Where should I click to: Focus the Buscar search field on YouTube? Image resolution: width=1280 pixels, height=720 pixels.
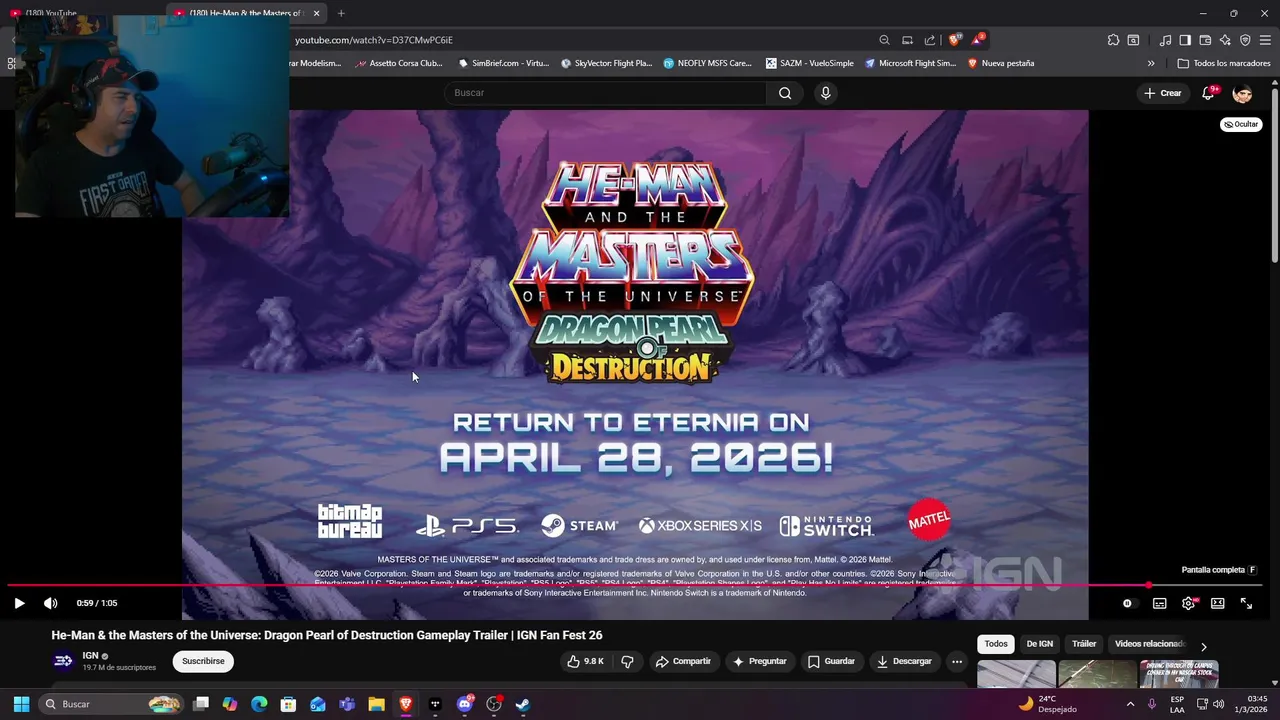click(x=605, y=93)
